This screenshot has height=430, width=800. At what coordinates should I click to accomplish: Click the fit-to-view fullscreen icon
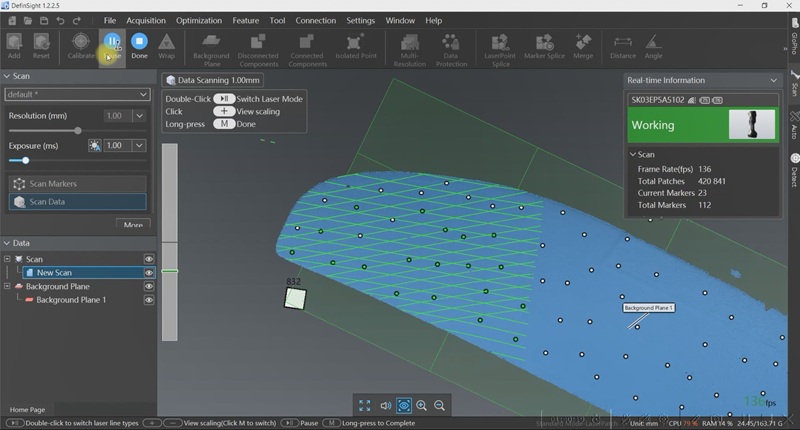coord(366,405)
